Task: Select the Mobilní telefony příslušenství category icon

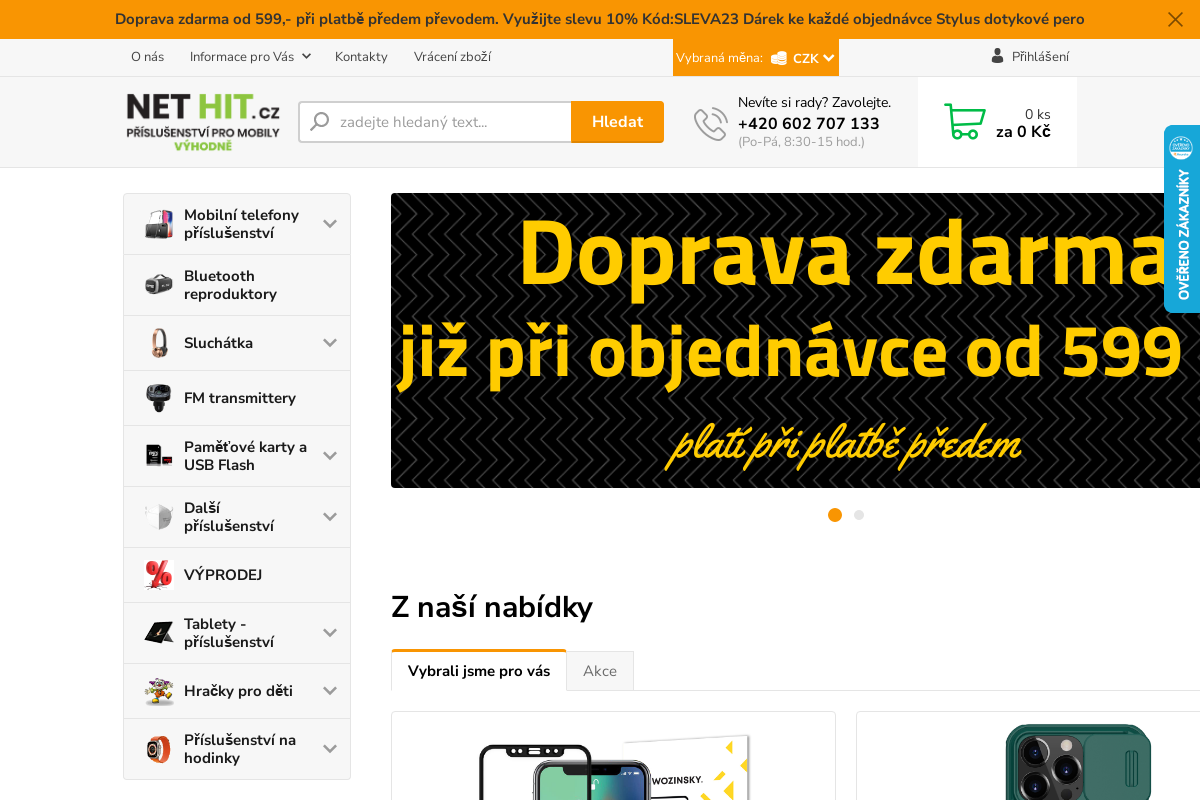Action: click(x=157, y=223)
